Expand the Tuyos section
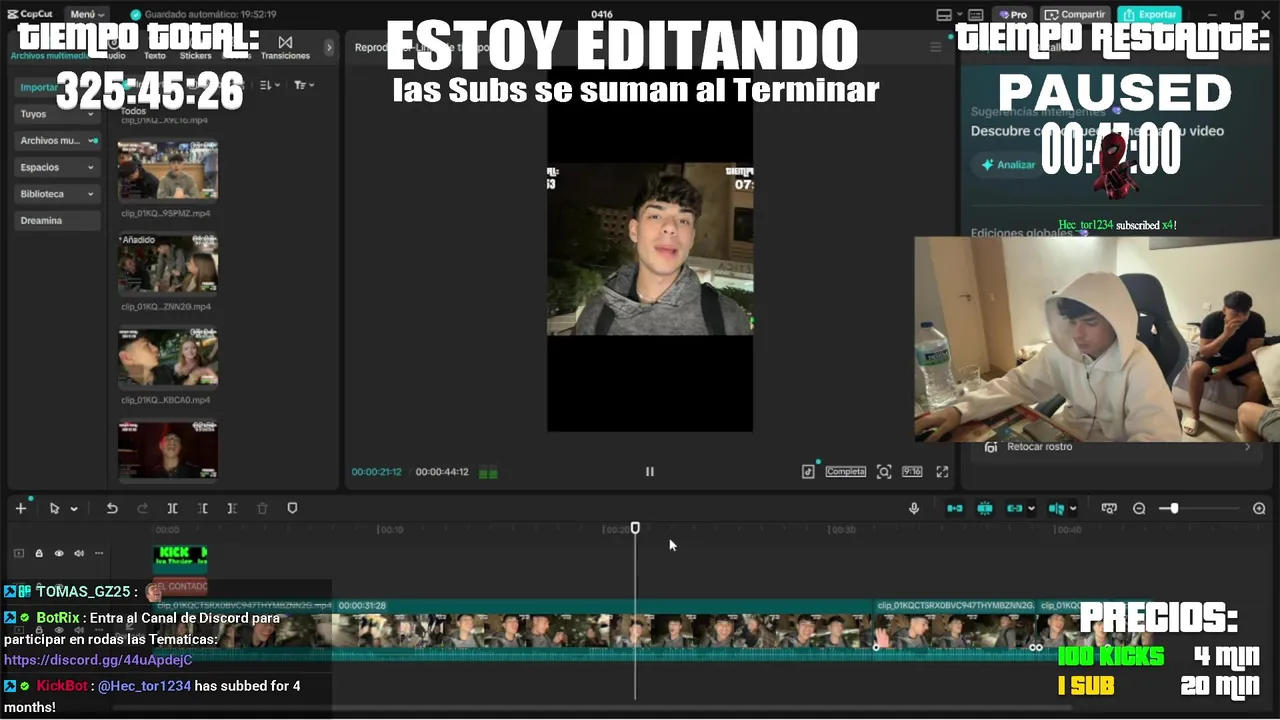Screen dimensions: 1280x720 click(x=58, y=114)
